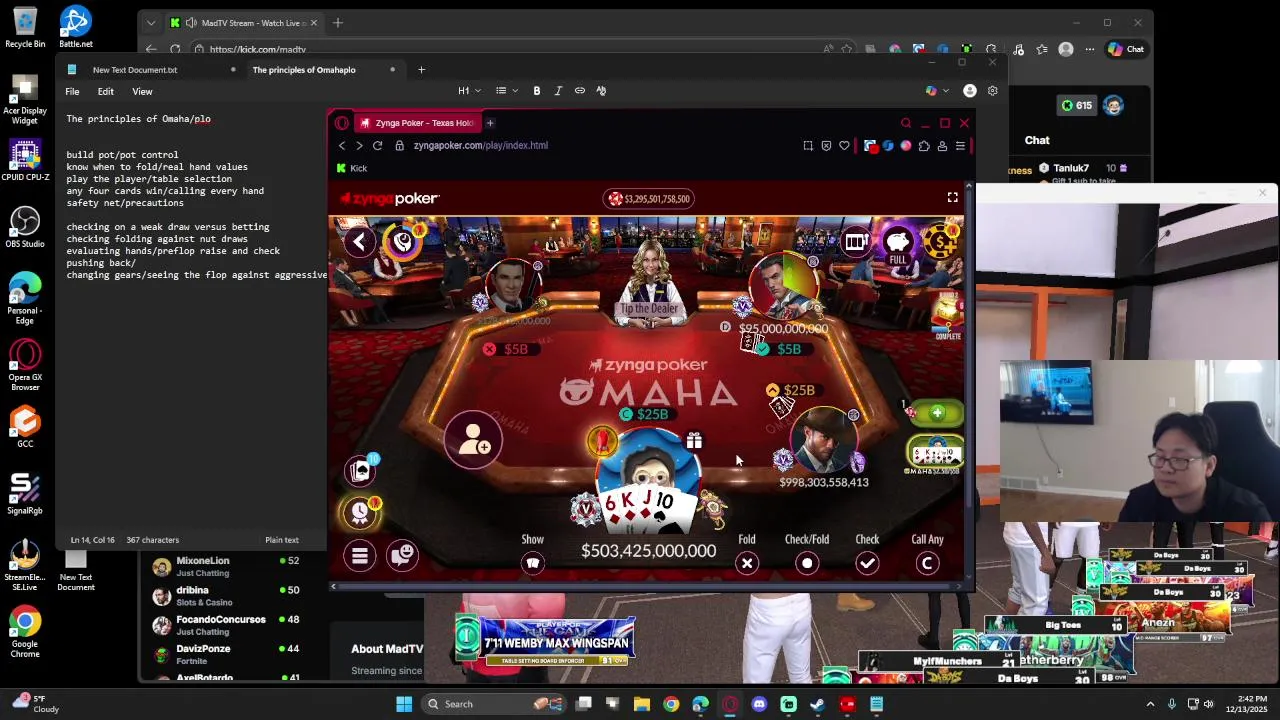Open Opera easy setup menu icon
The width and height of the screenshot is (1280, 720).
pyautogui.click(x=960, y=146)
